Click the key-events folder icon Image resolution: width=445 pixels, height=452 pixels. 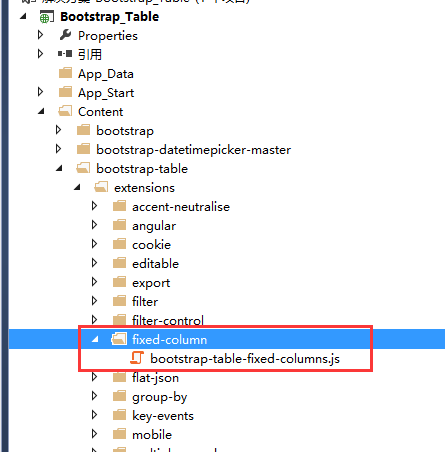119,415
